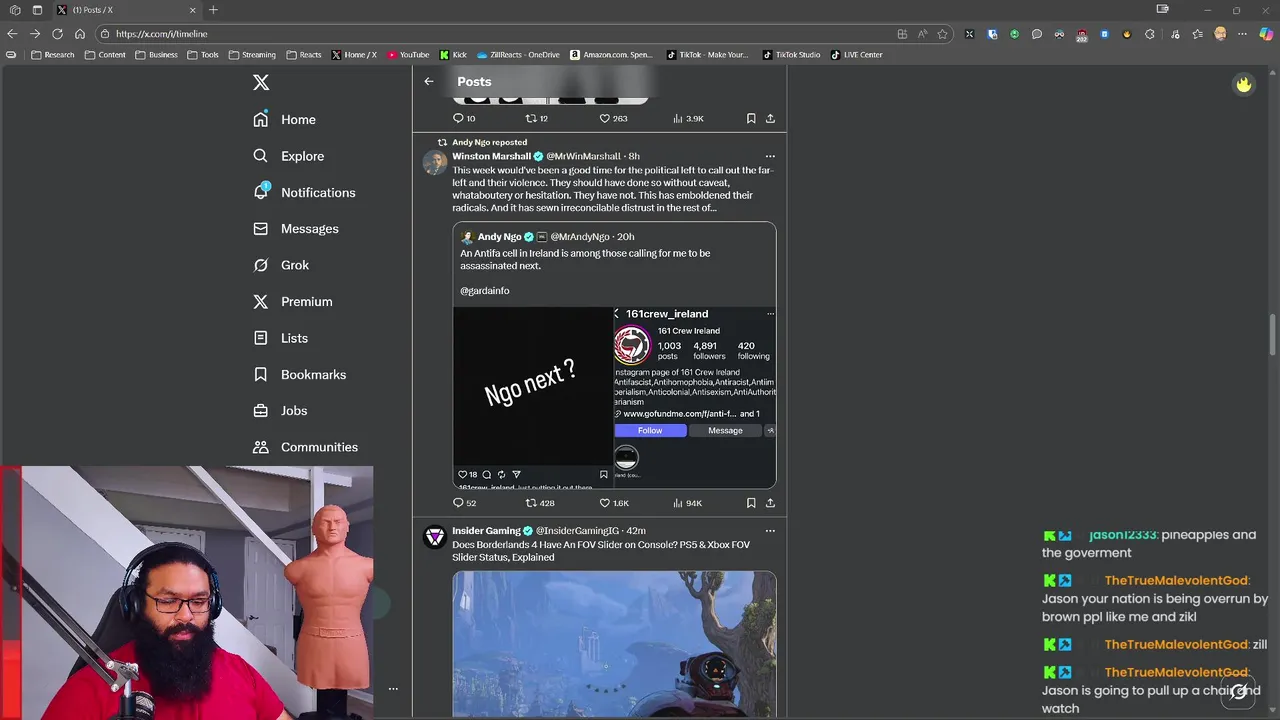Expand the Content bookmarks folder
1280x720 pixels.
pos(105,55)
